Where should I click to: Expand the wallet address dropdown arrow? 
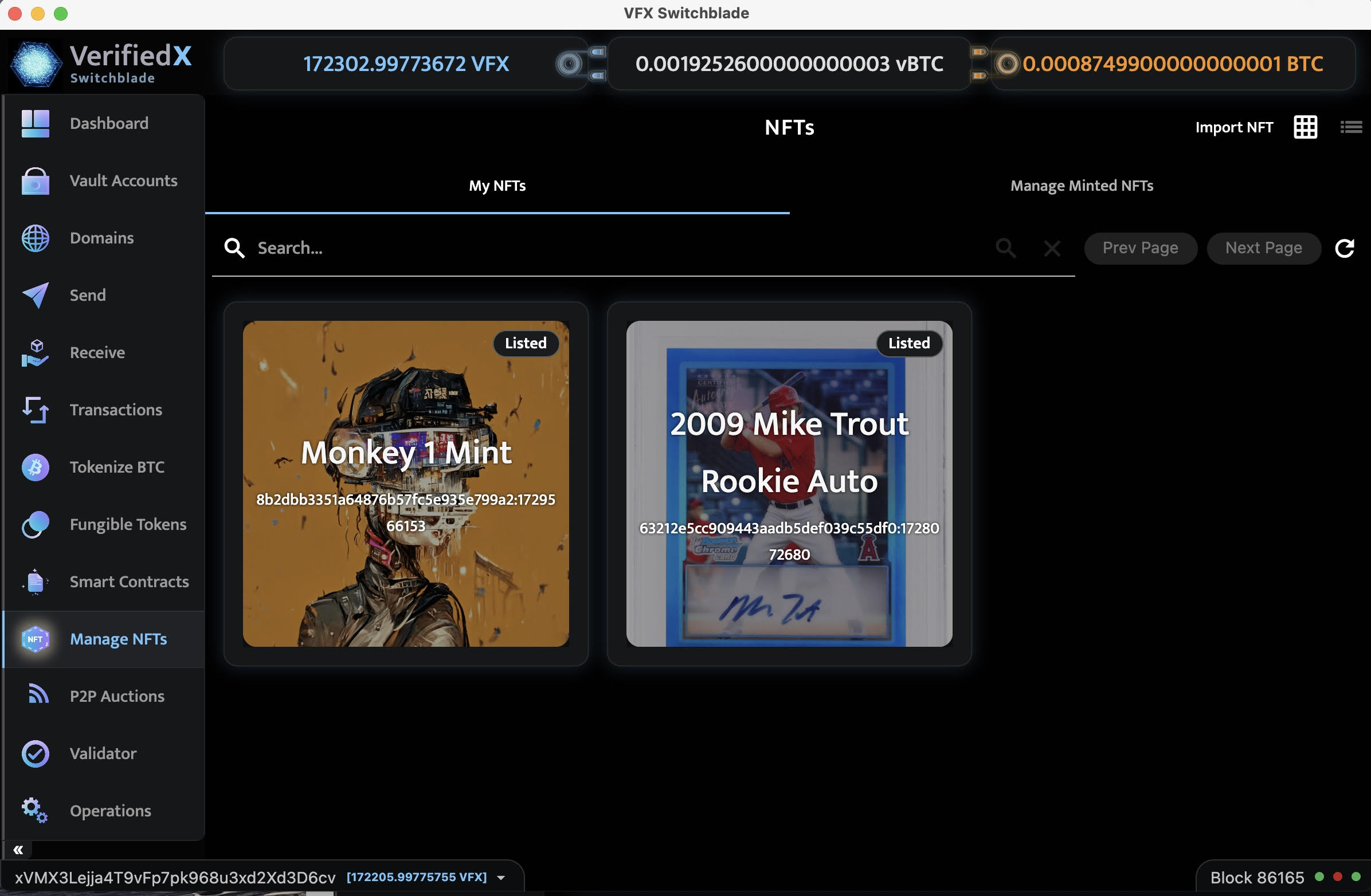(x=500, y=878)
